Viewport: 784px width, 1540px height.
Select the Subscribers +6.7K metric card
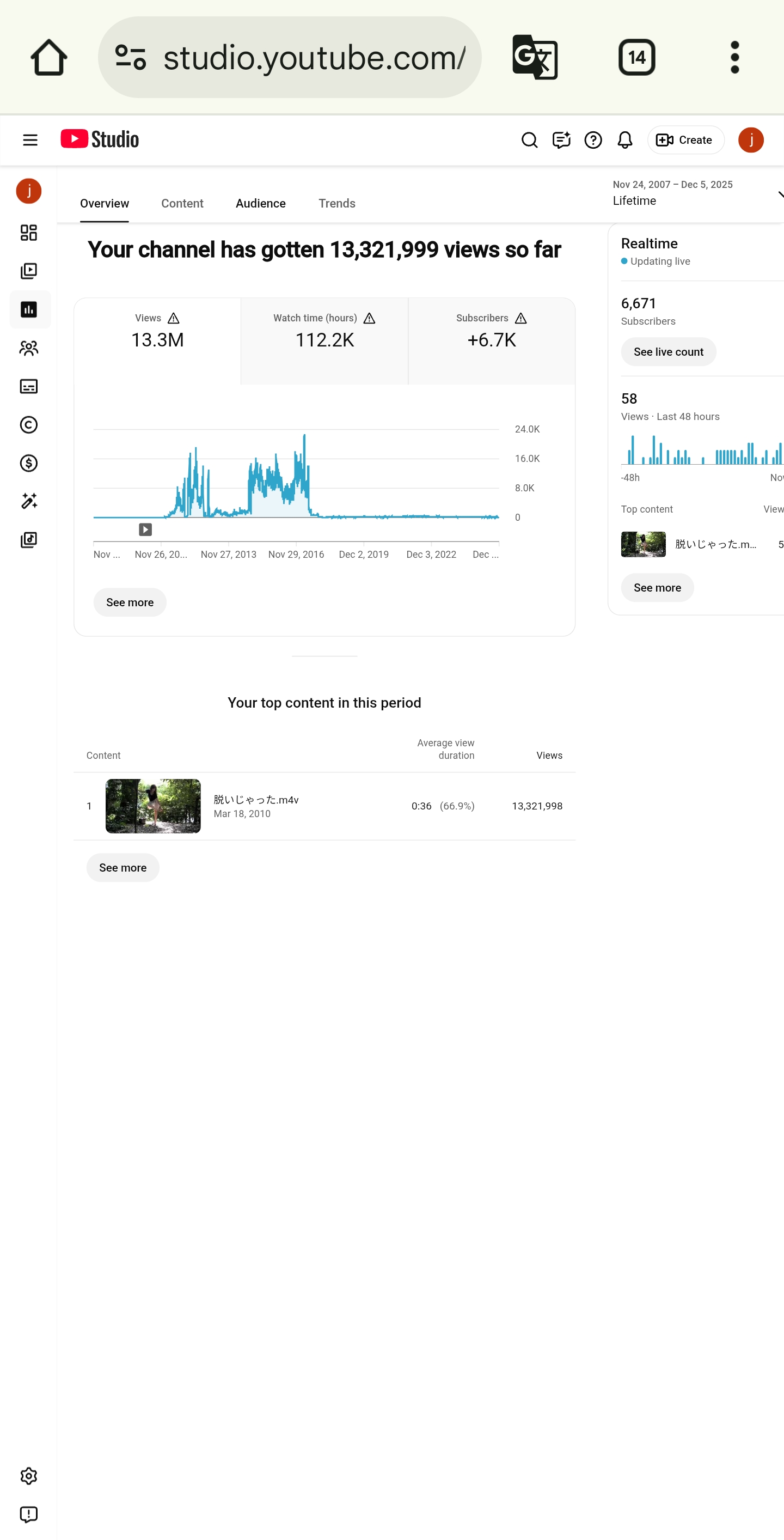492,341
